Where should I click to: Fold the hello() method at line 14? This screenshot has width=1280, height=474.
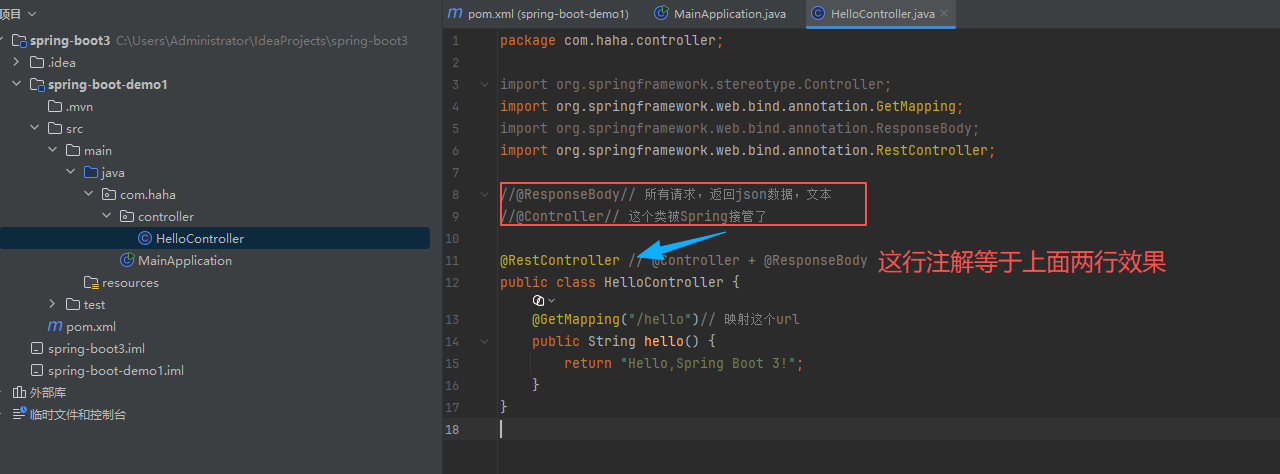[484, 341]
